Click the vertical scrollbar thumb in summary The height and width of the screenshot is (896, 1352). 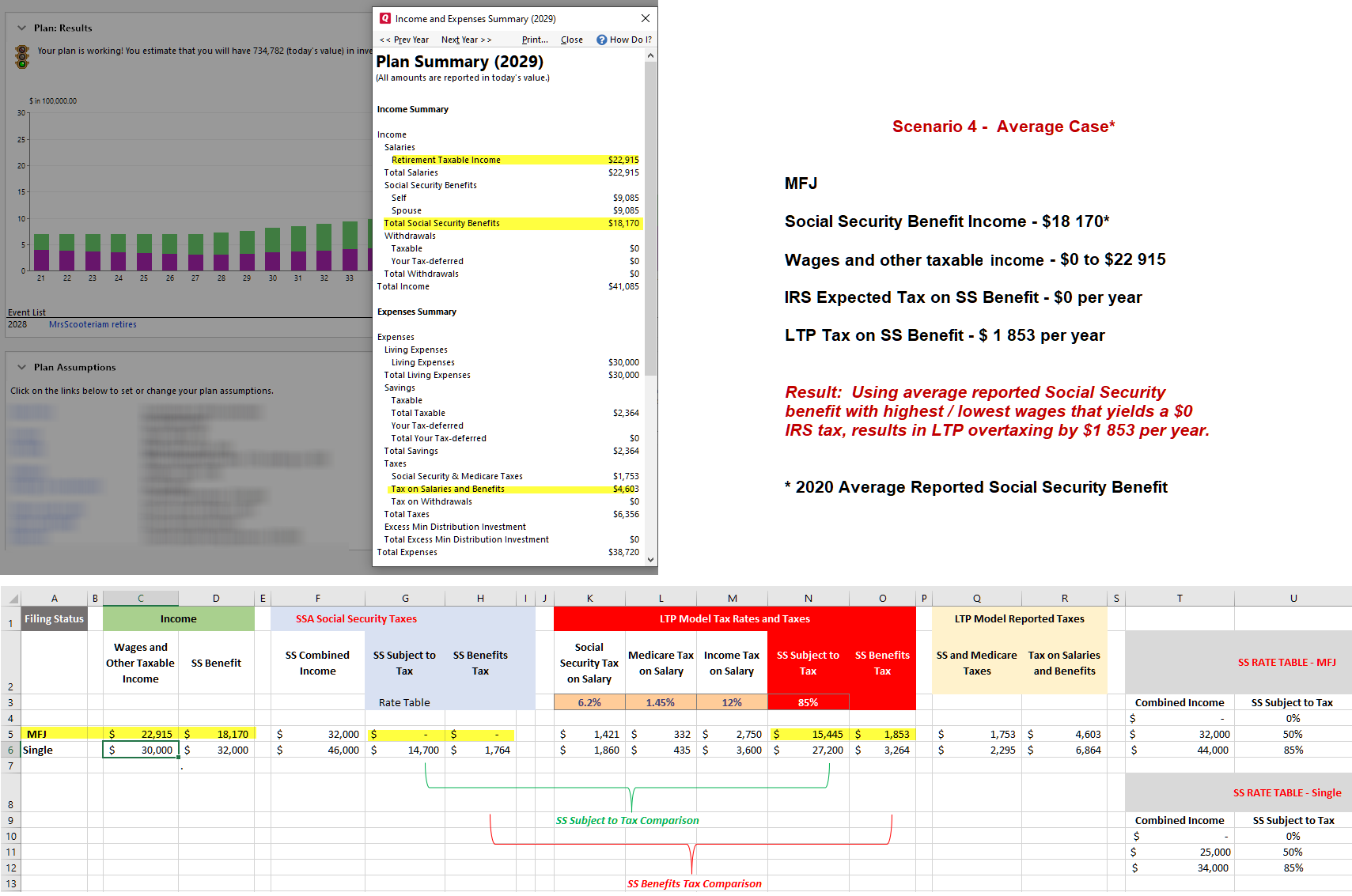(650, 217)
